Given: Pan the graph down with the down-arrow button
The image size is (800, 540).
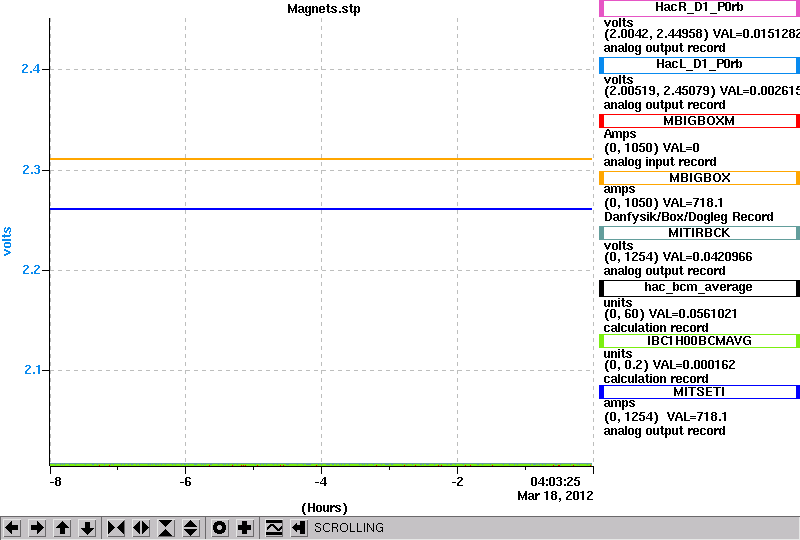Looking at the screenshot, I should tap(88, 528).
